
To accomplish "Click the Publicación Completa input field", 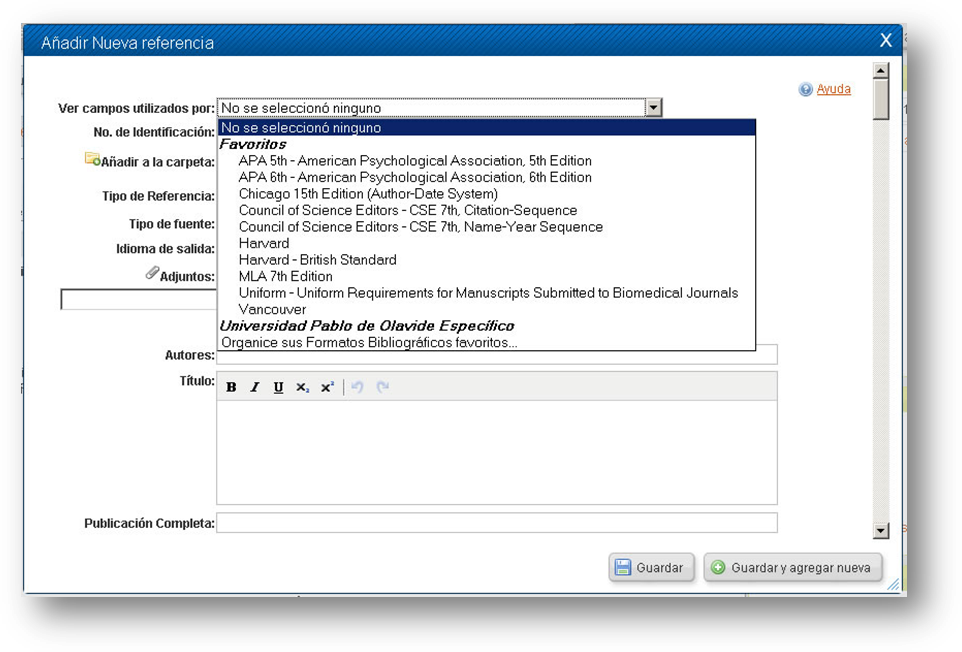I will [496, 523].
